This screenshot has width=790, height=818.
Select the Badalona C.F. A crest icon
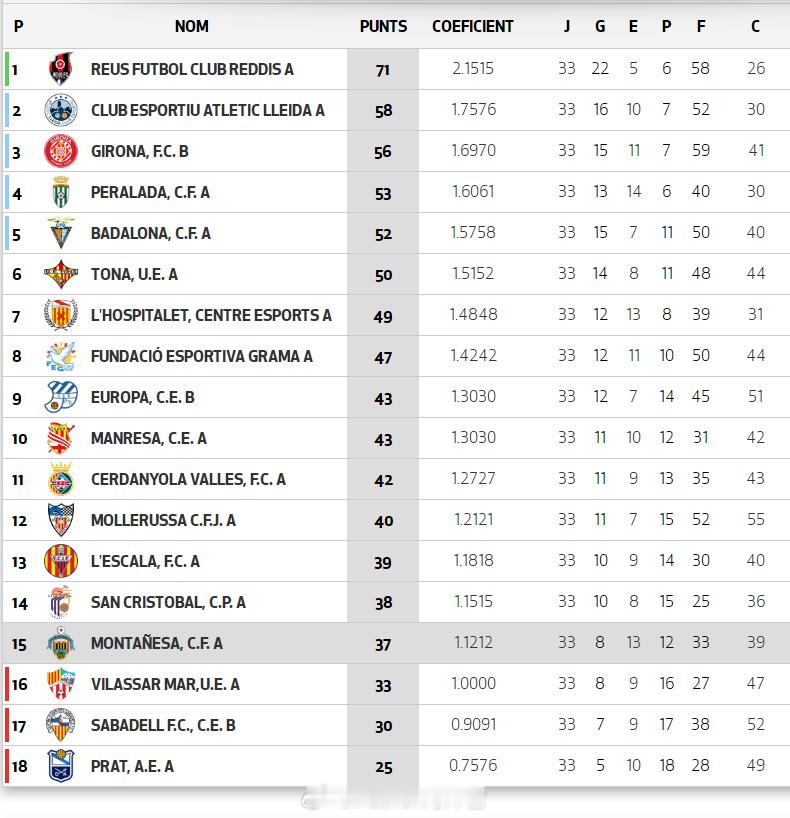[x=61, y=233]
